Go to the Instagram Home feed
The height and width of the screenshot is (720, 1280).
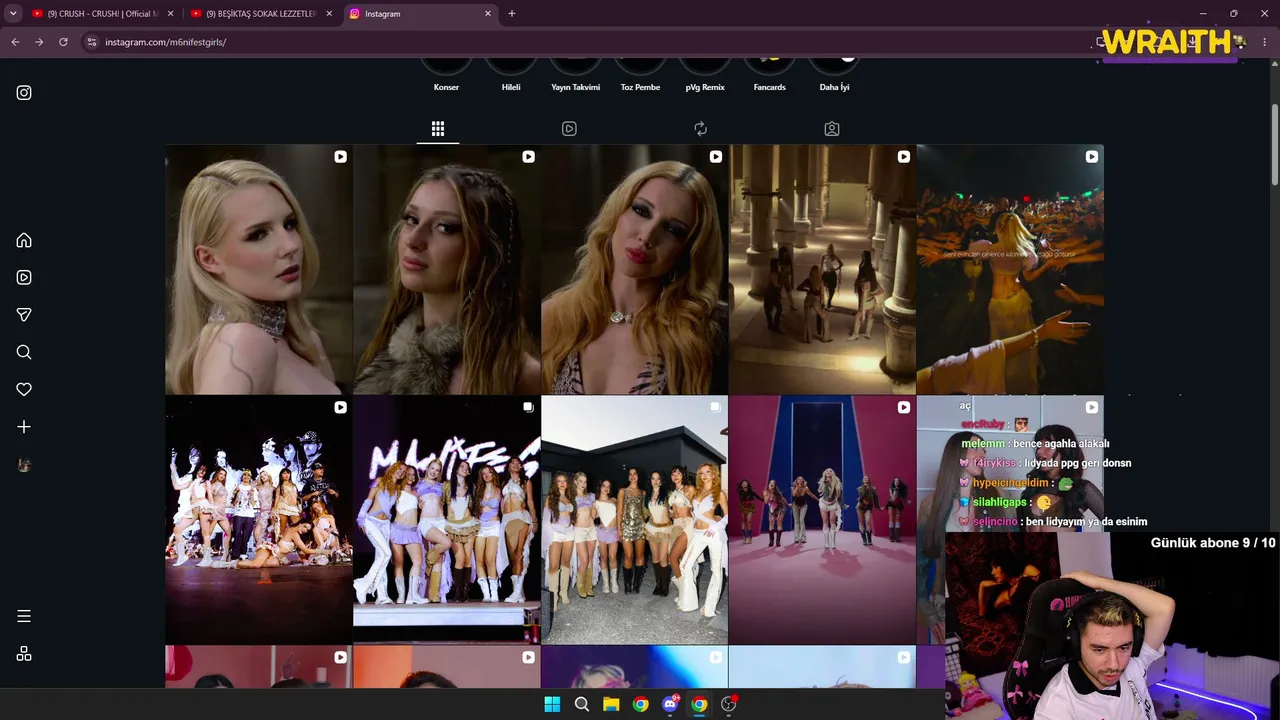(x=24, y=240)
